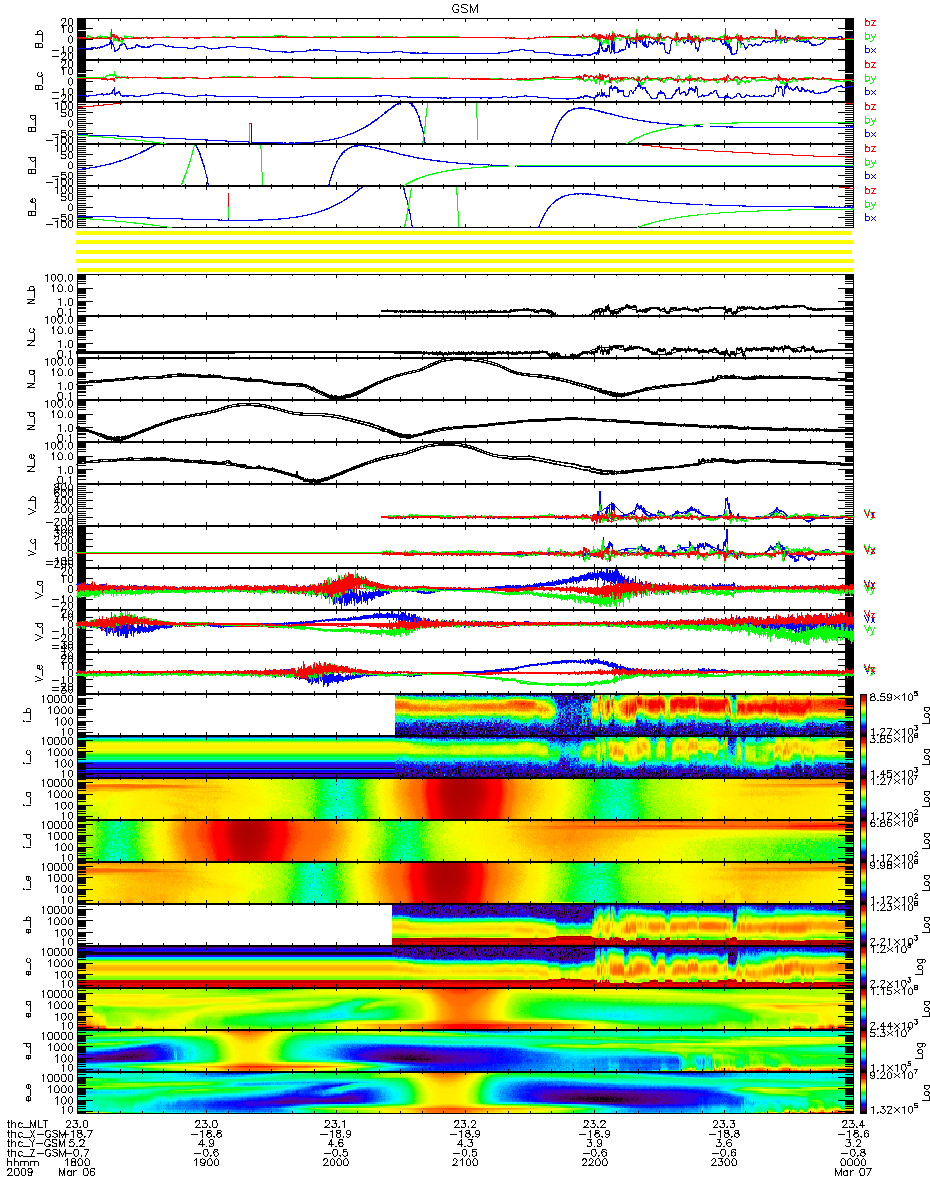Screen dimensions: 930x1200
Task: Select the Y-GSM value 3.9
Action: tap(594, 1142)
